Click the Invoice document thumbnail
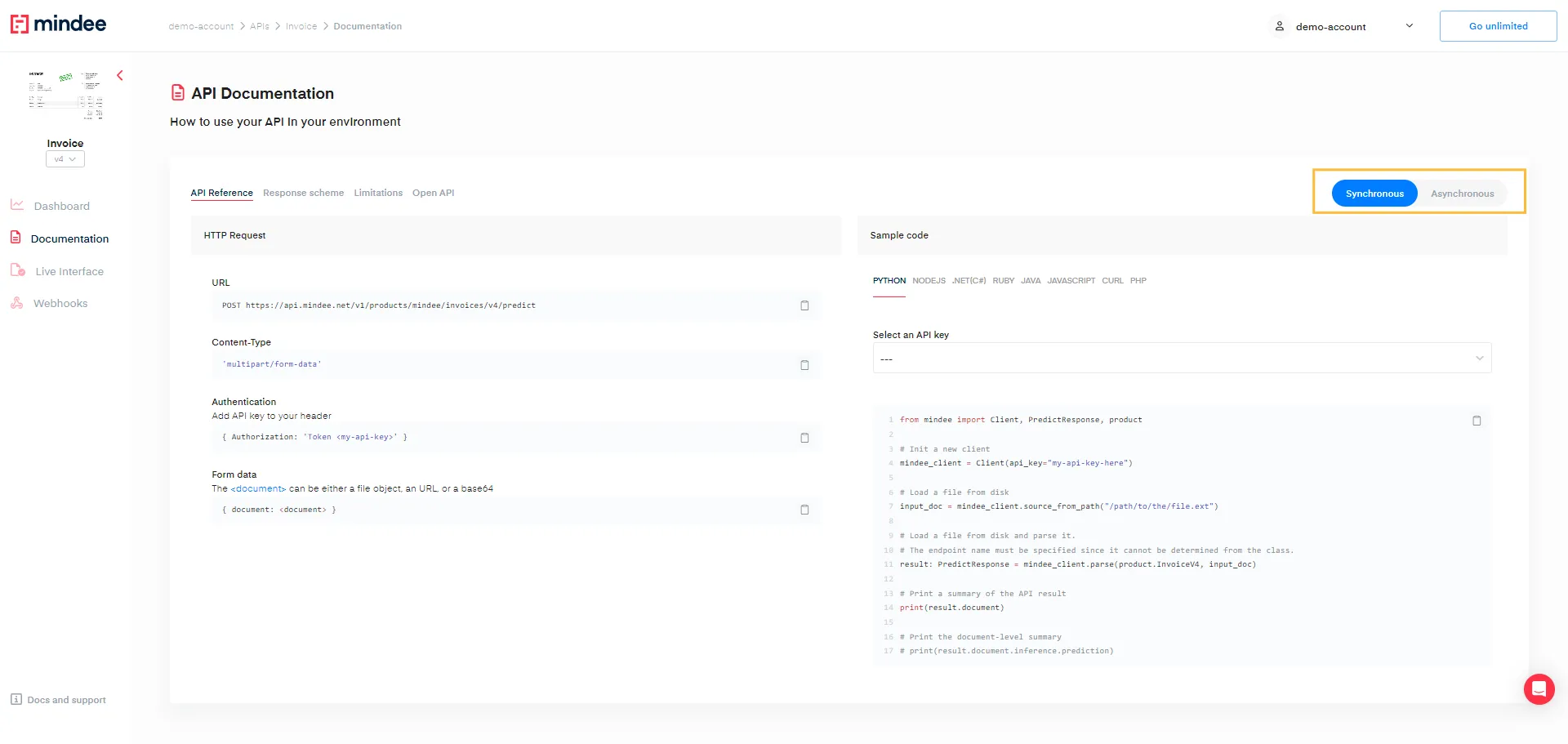 click(65, 96)
